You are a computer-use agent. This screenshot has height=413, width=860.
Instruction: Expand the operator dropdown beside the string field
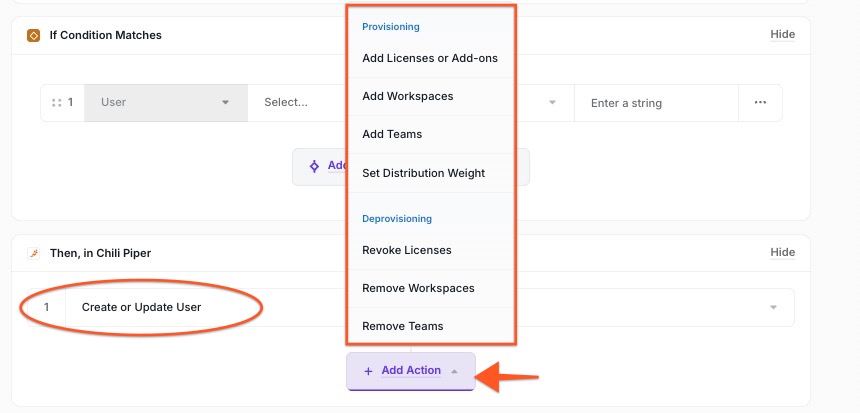coord(551,102)
